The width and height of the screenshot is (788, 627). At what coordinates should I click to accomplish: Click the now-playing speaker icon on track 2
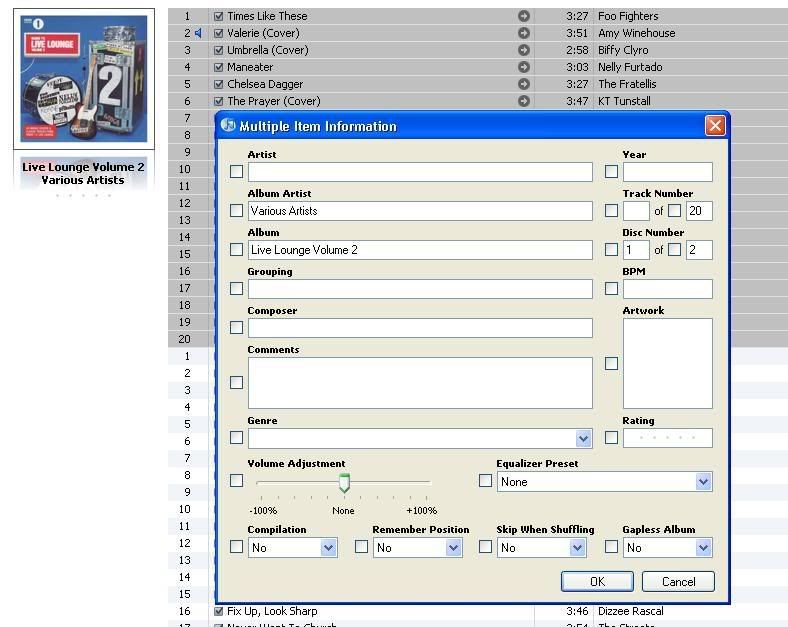pos(199,33)
